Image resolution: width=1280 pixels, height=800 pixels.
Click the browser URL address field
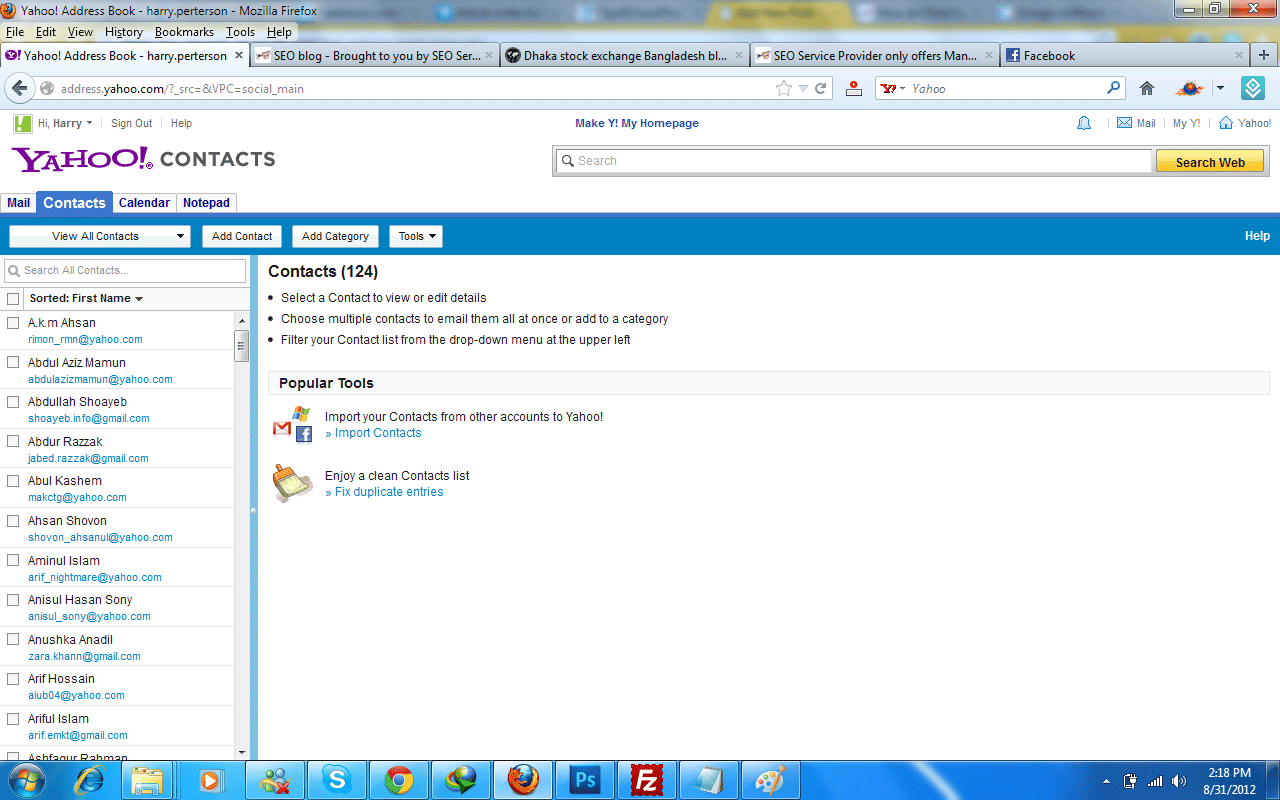[x=417, y=88]
